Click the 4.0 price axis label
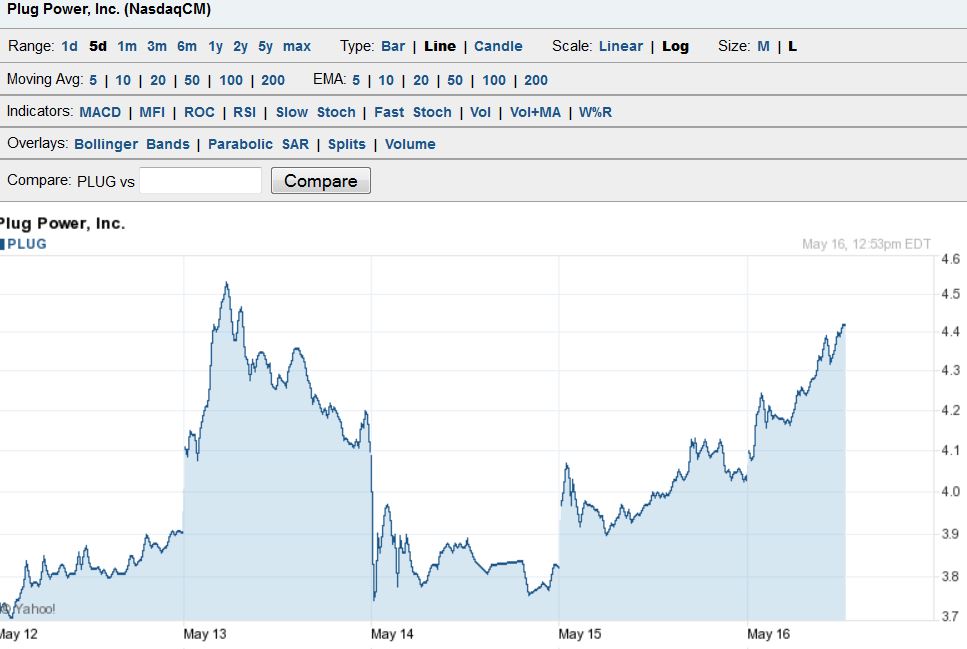The width and height of the screenshot is (967, 649). (950, 492)
